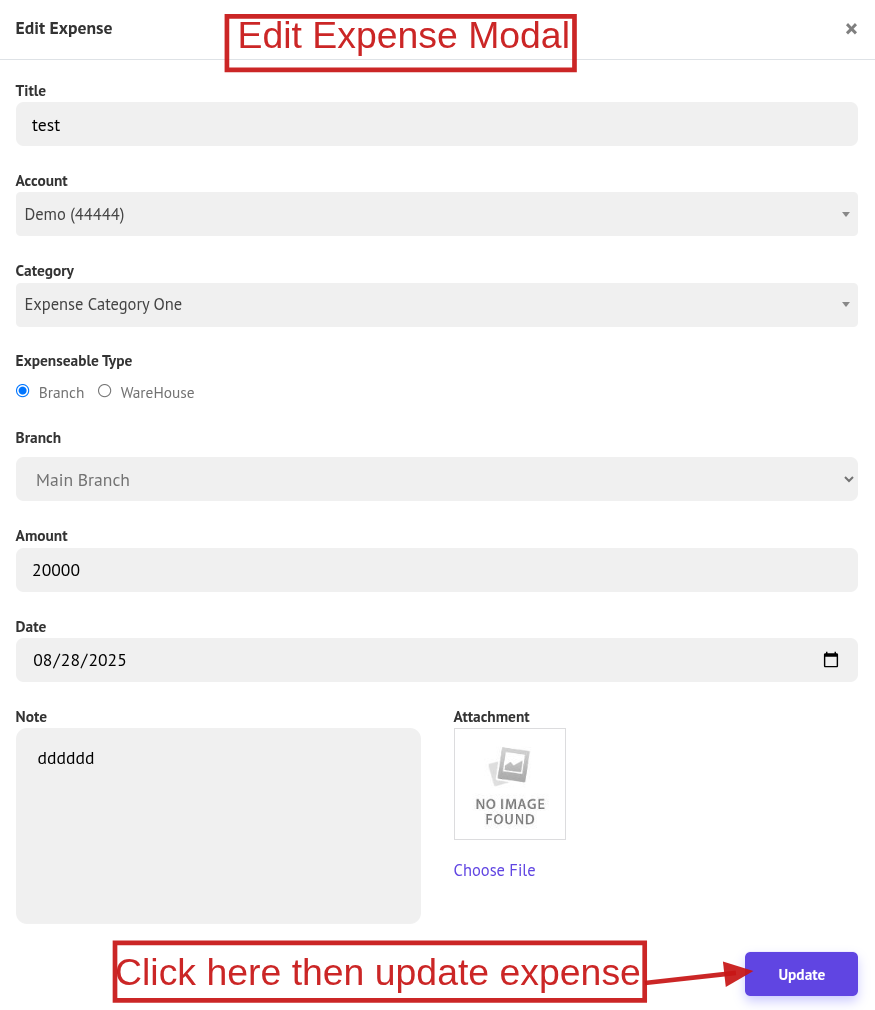Select the Branch radio button
875x1010 pixels.
23,391
